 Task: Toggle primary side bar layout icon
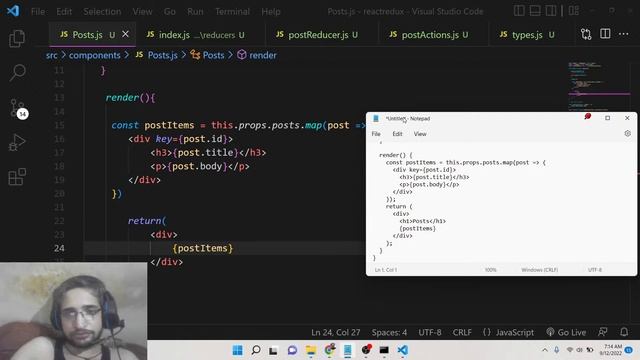pyautogui.click(x=519, y=11)
